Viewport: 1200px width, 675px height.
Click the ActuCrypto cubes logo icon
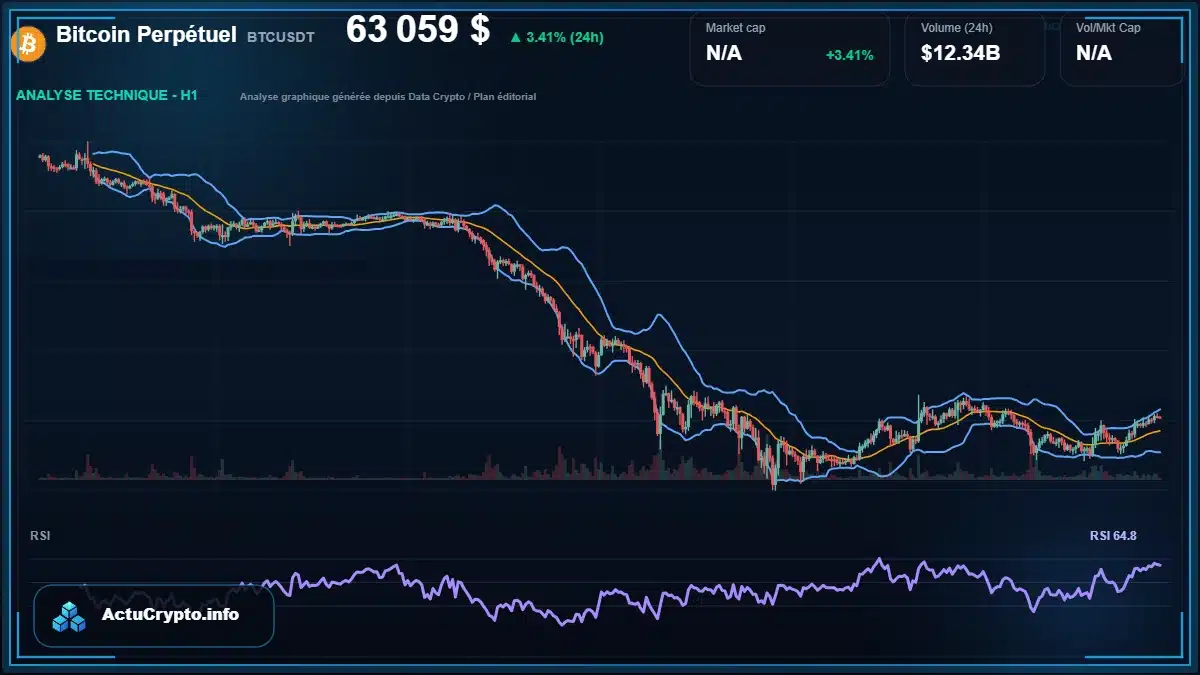70,617
